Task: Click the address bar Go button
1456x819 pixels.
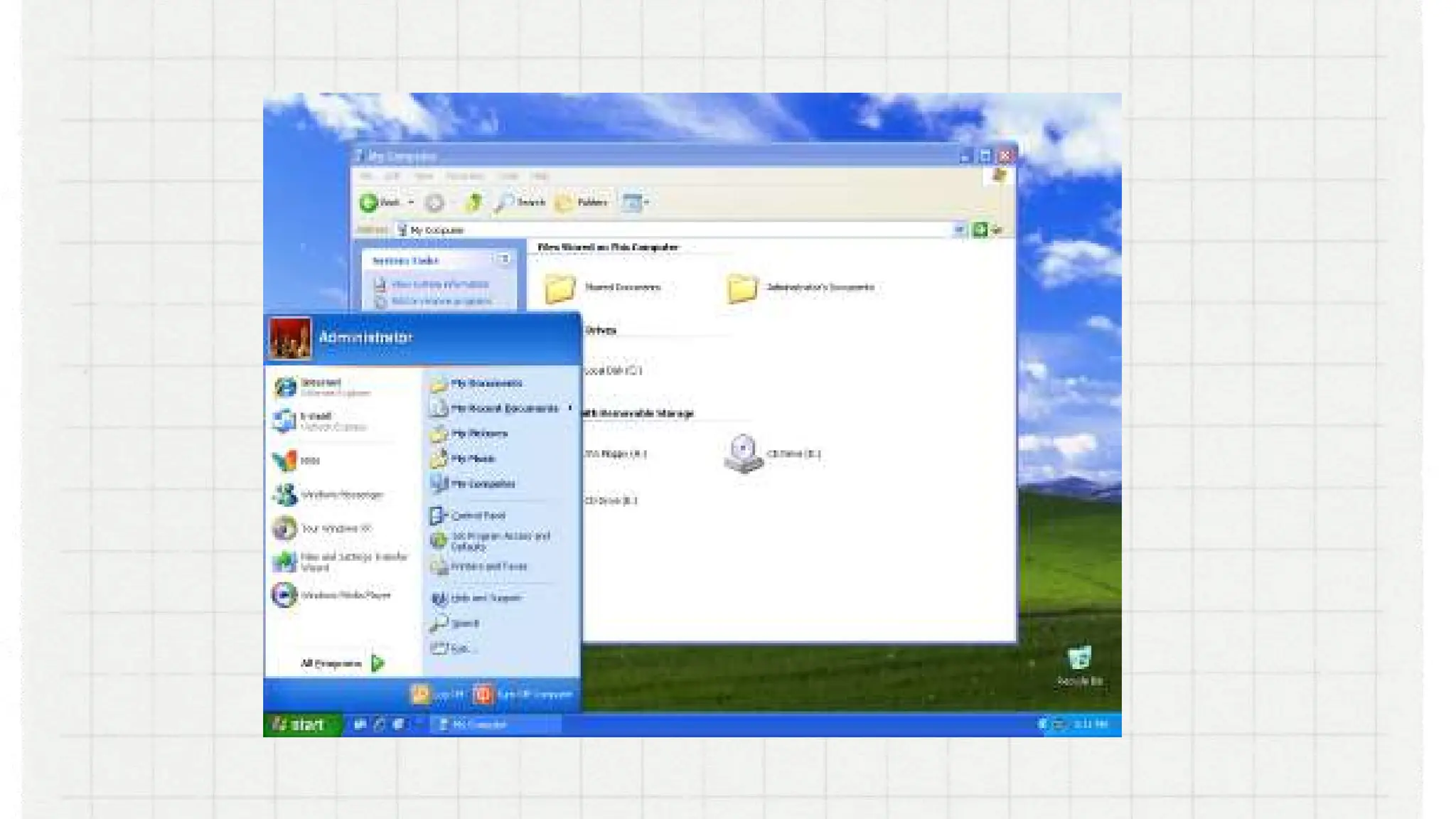Action: tap(980, 230)
